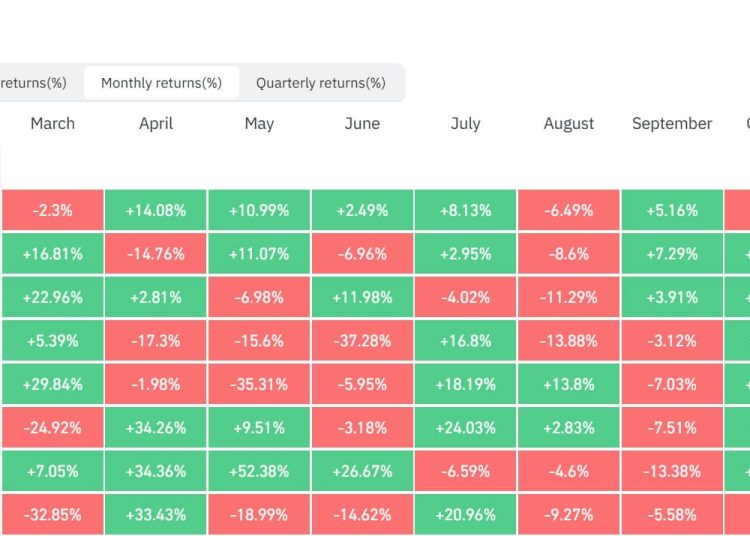Viewport: 750px width, 536px height.
Task: Select the September column header
Action: 672,124
